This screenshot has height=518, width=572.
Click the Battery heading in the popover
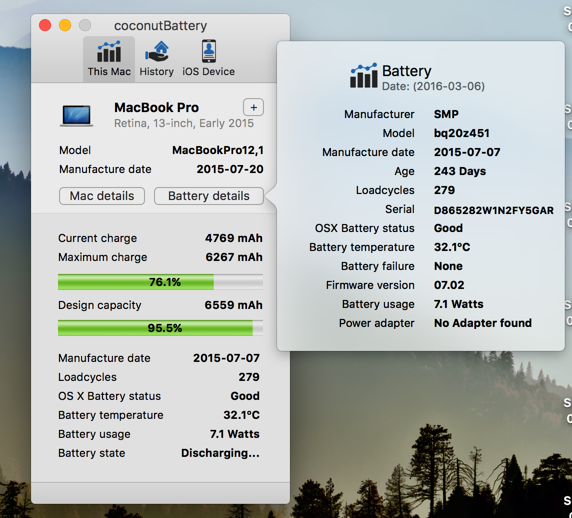pos(406,71)
